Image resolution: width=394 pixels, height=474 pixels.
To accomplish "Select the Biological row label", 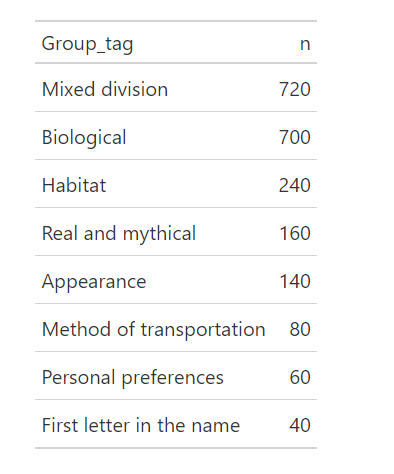I will [x=84, y=138].
